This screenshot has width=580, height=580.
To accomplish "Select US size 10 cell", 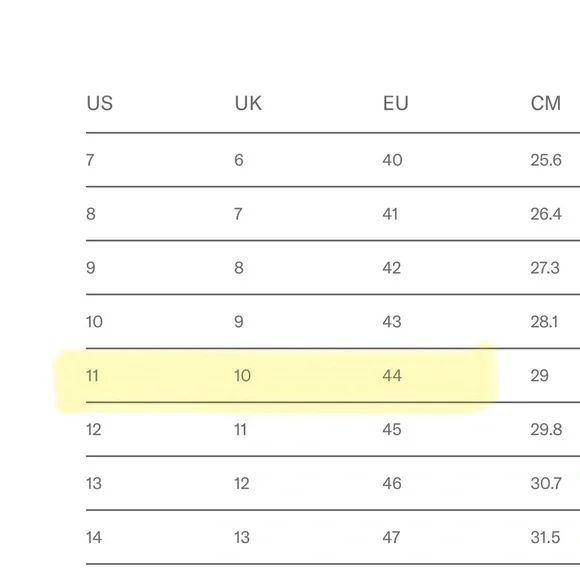I will click(x=94, y=322).
